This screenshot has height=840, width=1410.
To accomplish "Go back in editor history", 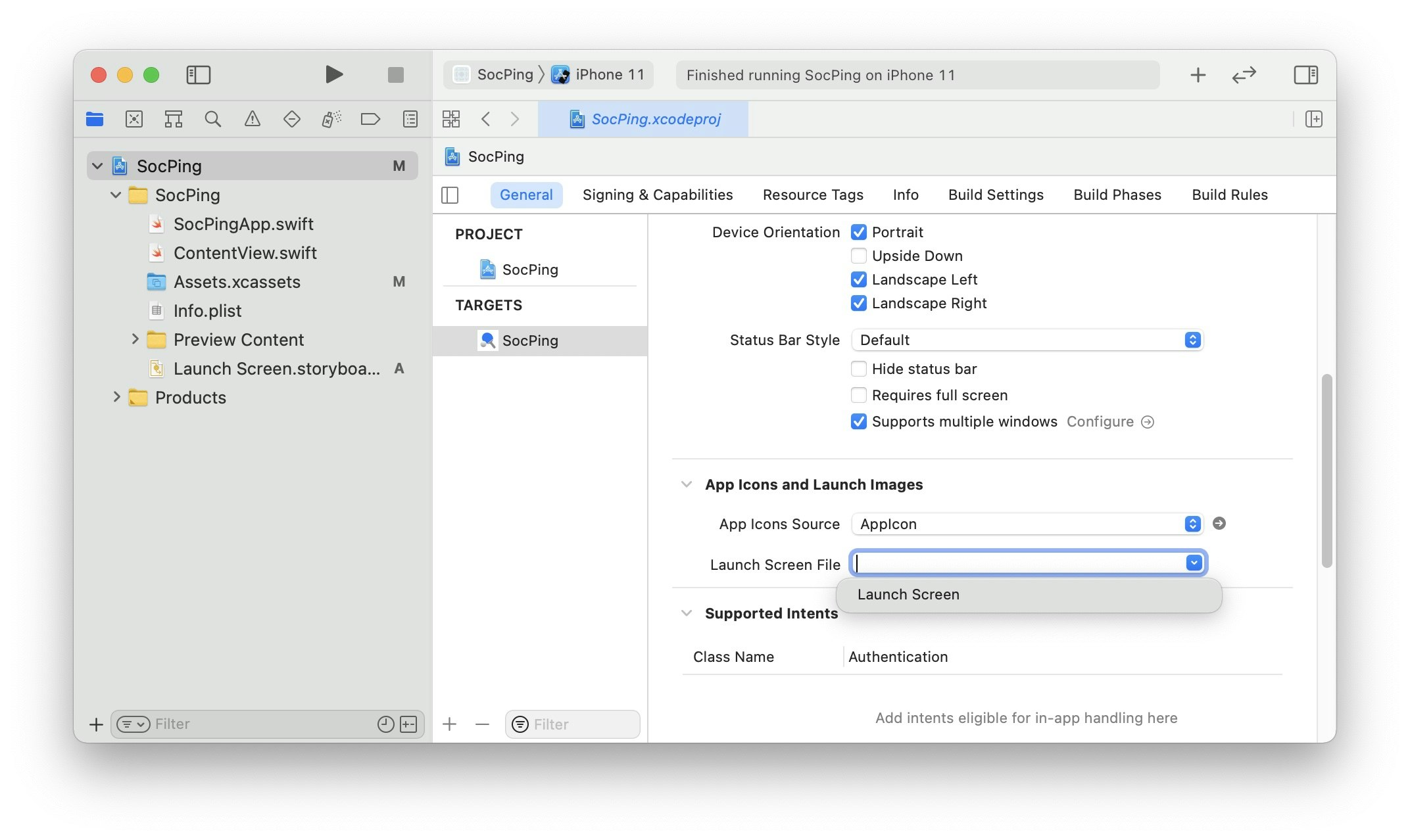I will (486, 119).
